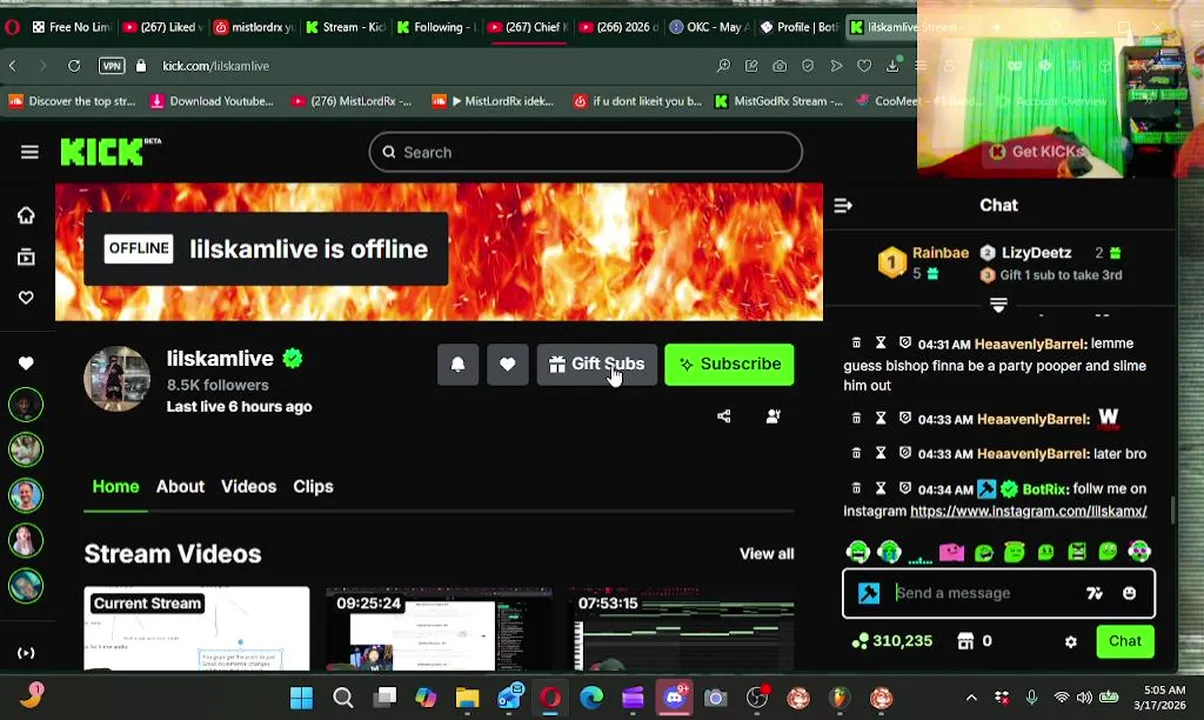Click the green Subscribe button
This screenshot has height=720, width=1204.
click(729, 364)
